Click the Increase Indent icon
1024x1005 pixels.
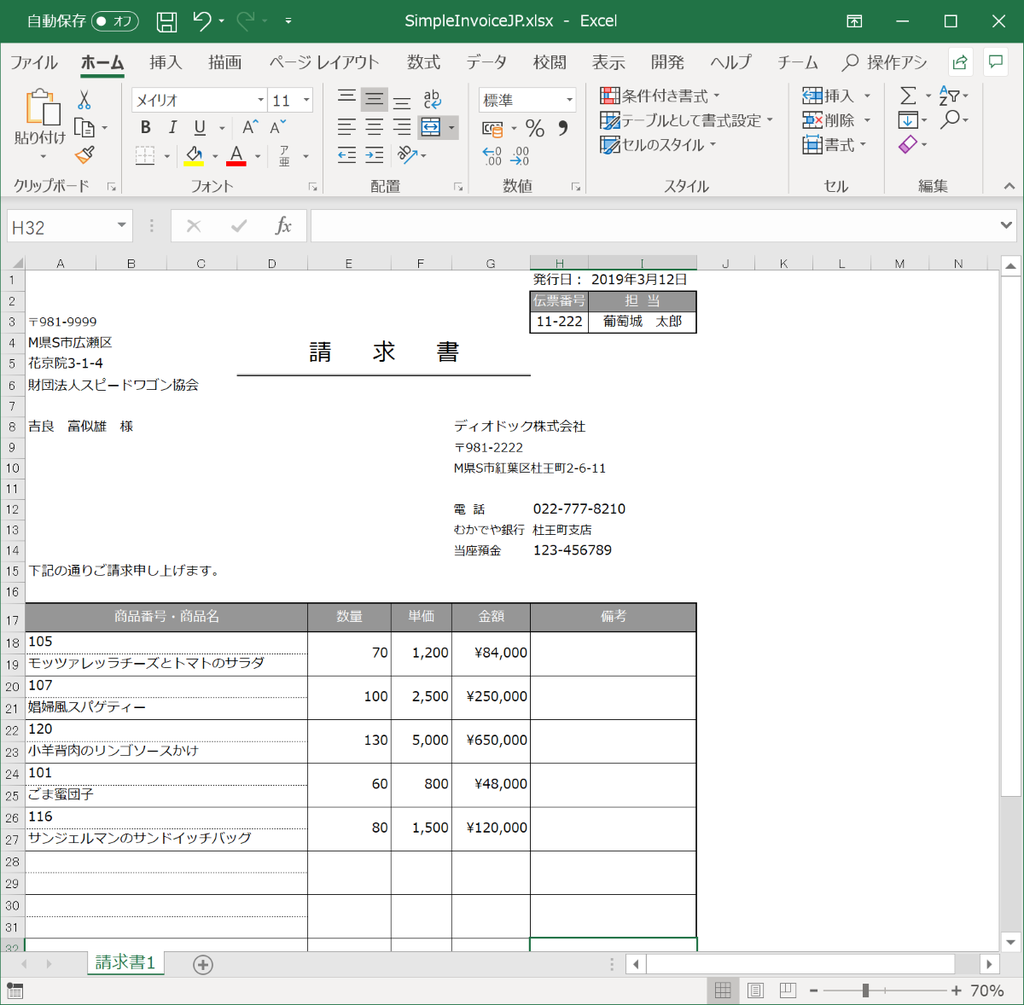tap(374, 155)
